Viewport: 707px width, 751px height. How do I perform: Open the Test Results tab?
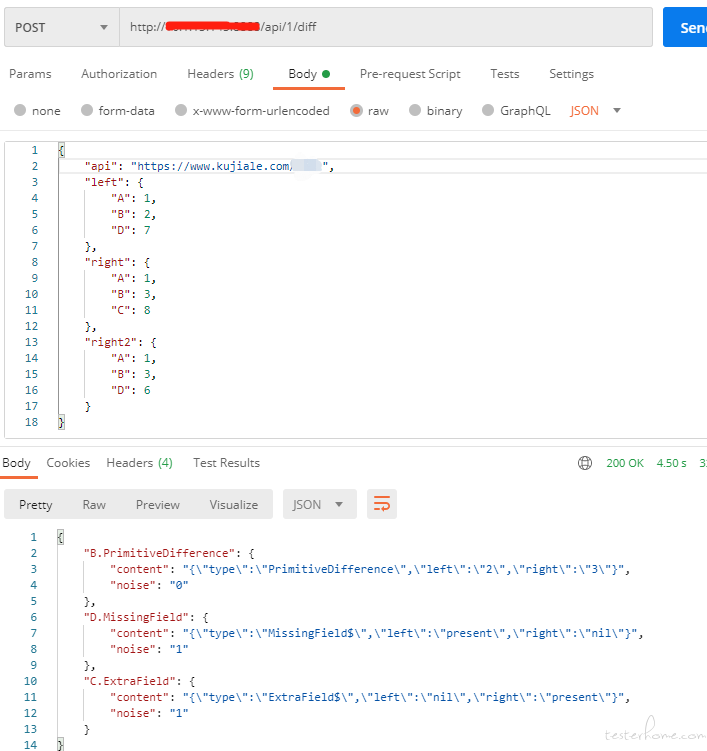point(227,463)
